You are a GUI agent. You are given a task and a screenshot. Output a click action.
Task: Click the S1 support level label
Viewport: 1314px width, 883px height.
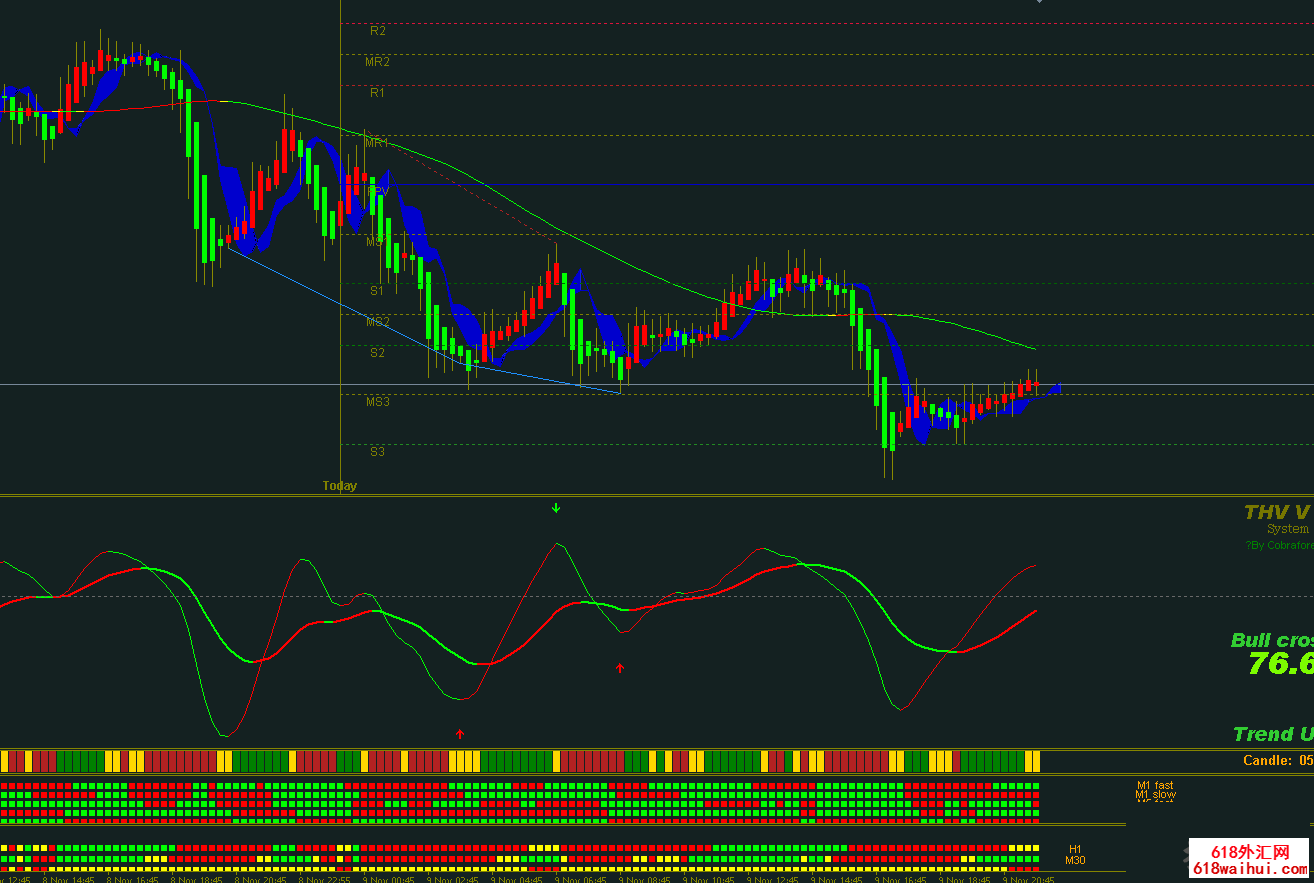point(377,291)
